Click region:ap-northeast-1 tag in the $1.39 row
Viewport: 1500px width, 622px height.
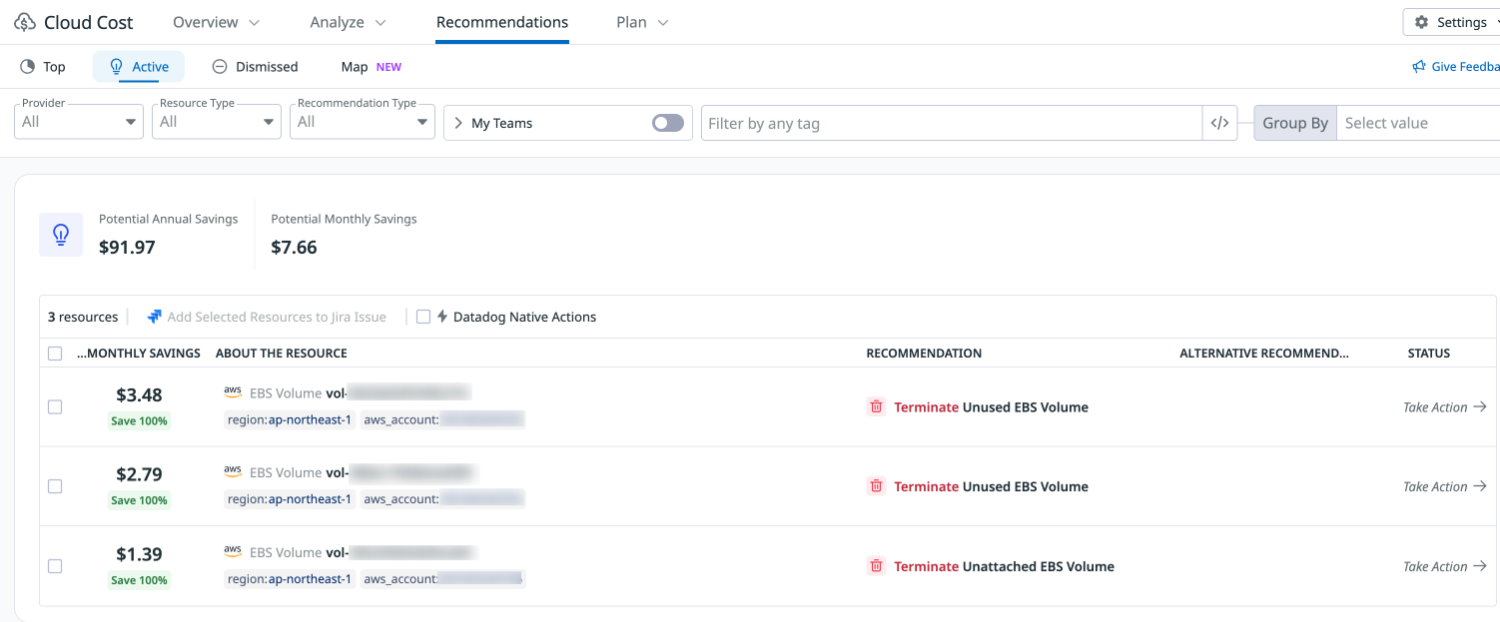[x=289, y=579]
